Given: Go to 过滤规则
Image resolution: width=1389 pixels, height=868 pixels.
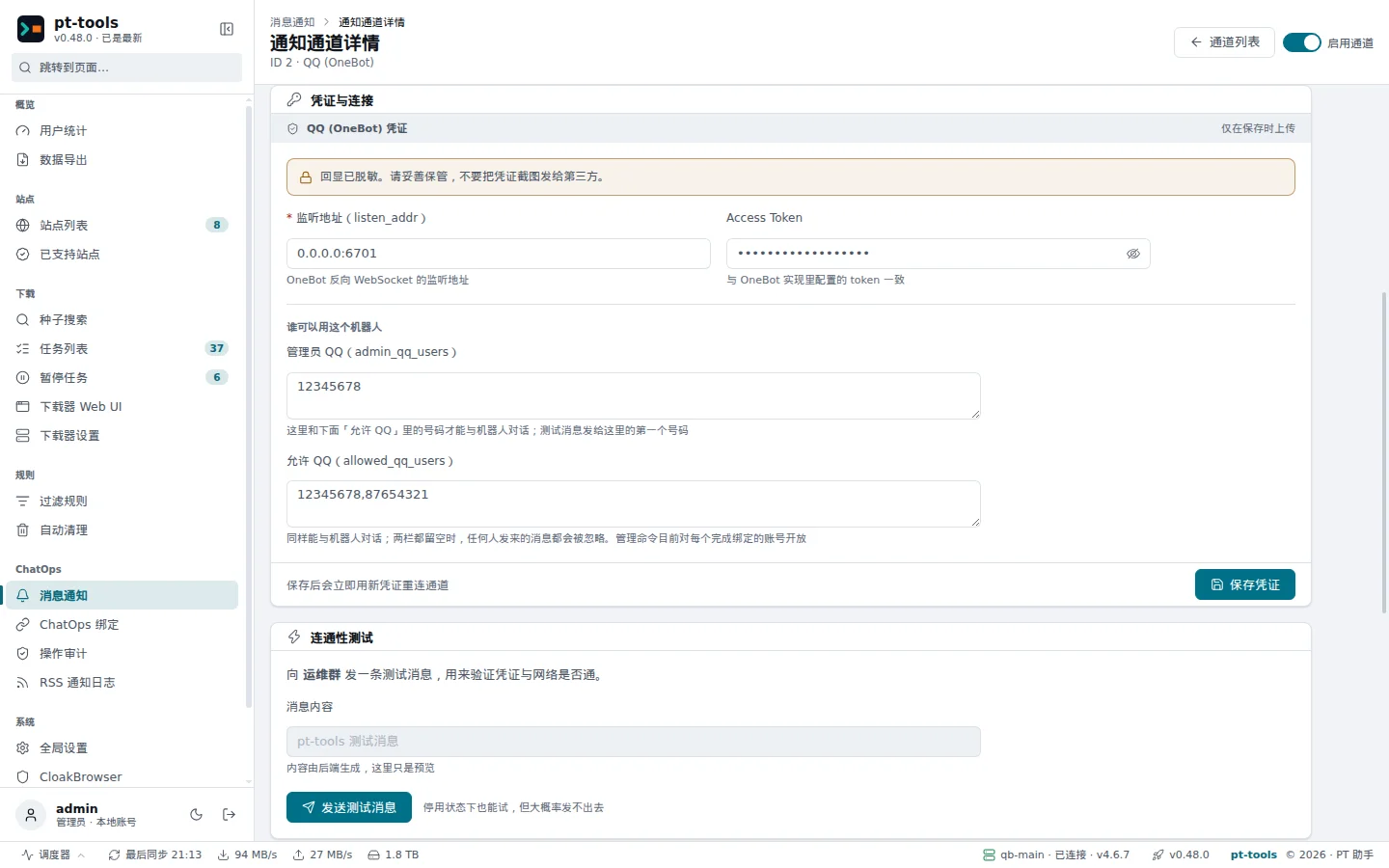Looking at the screenshot, I should pyautogui.click(x=122, y=502).
